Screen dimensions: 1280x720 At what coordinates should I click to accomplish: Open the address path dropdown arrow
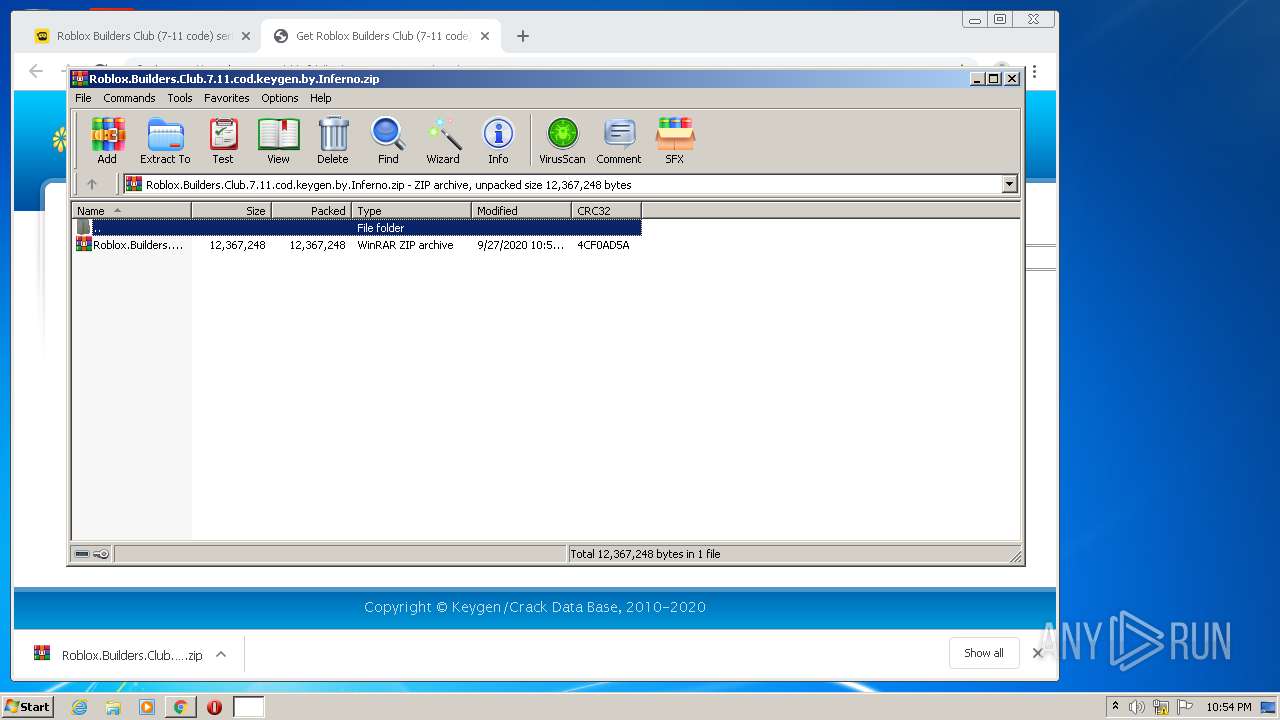[1009, 184]
